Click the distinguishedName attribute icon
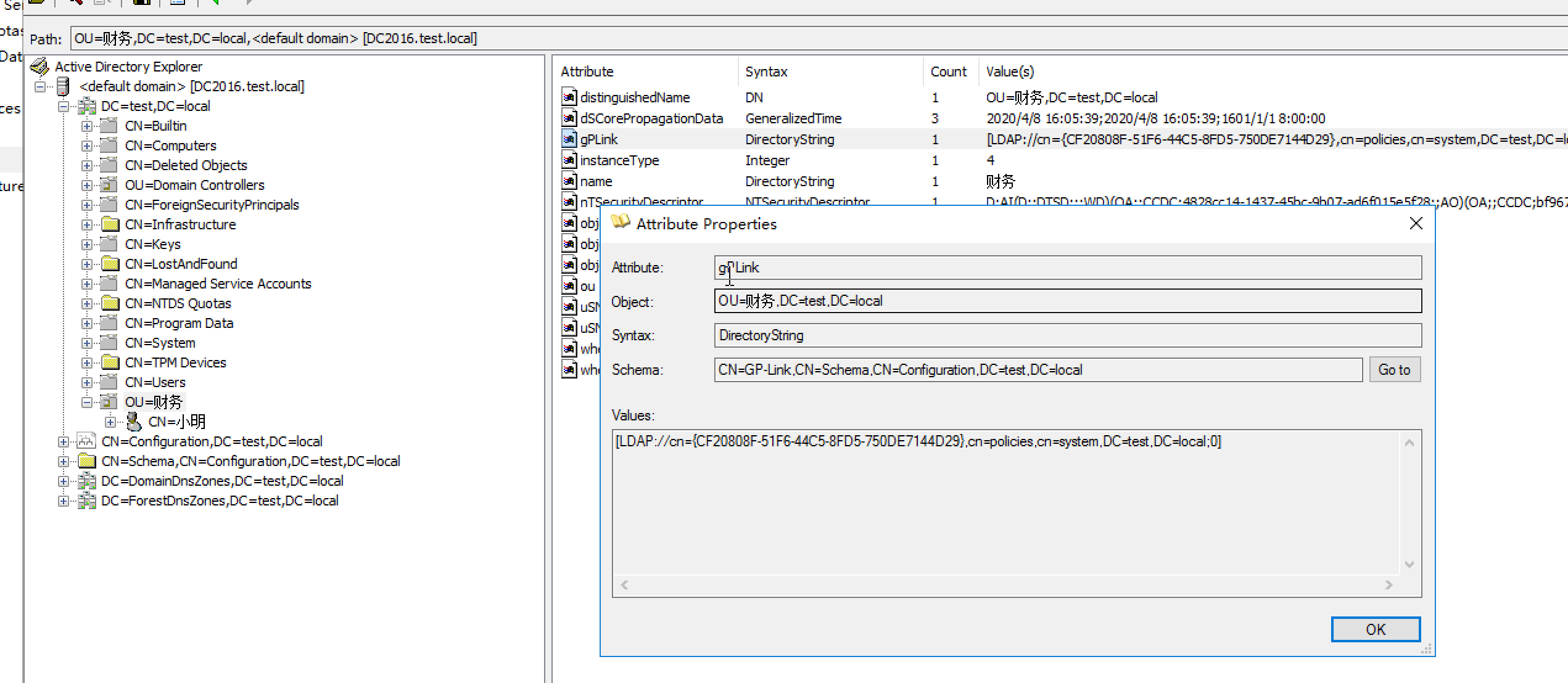This screenshot has width=1568, height=683. click(569, 97)
